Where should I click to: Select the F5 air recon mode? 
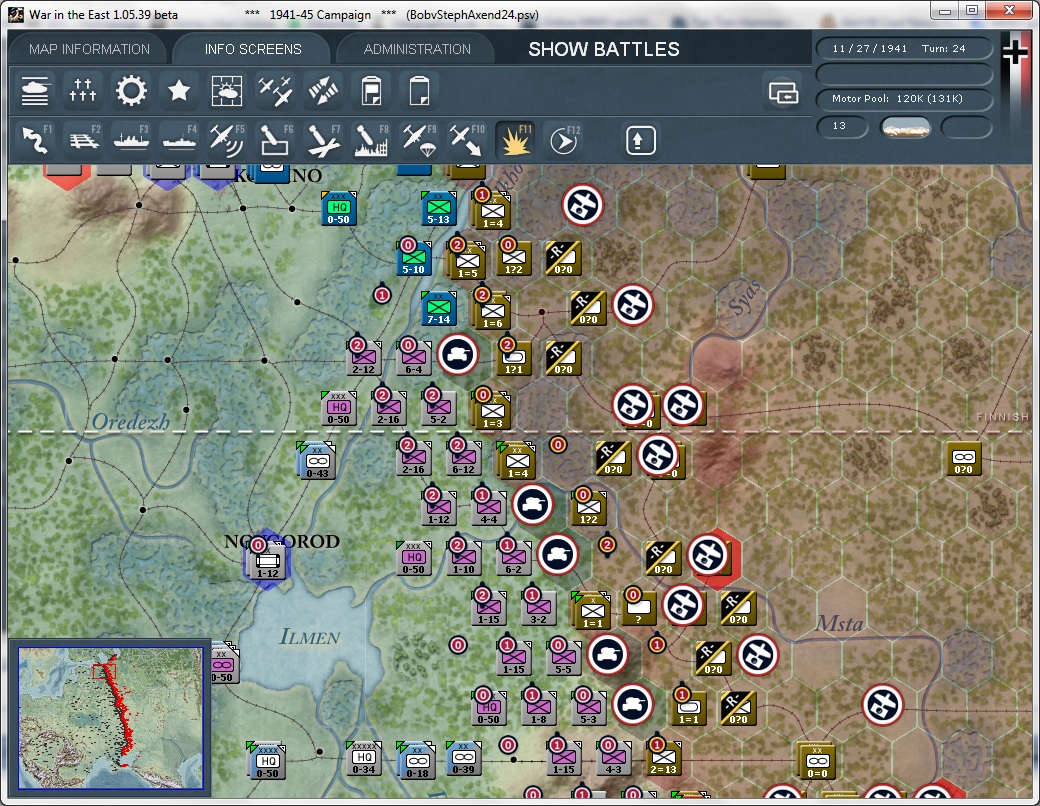pyautogui.click(x=227, y=139)
